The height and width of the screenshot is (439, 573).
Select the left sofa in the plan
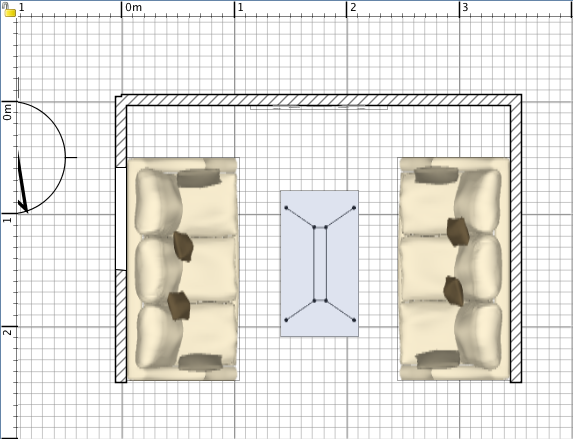(183, 269)
